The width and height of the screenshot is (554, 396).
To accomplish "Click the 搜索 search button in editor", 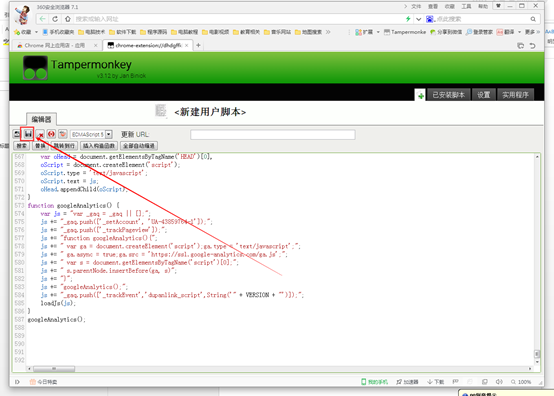I will [22, 146].
